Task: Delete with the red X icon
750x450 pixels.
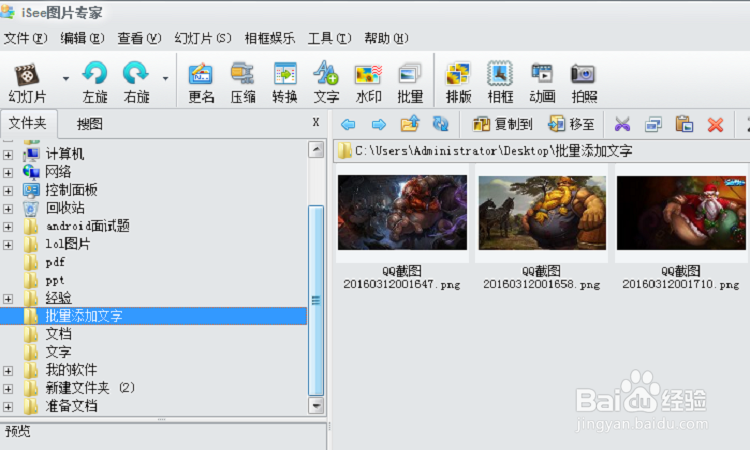Action: tap(716, 125)
